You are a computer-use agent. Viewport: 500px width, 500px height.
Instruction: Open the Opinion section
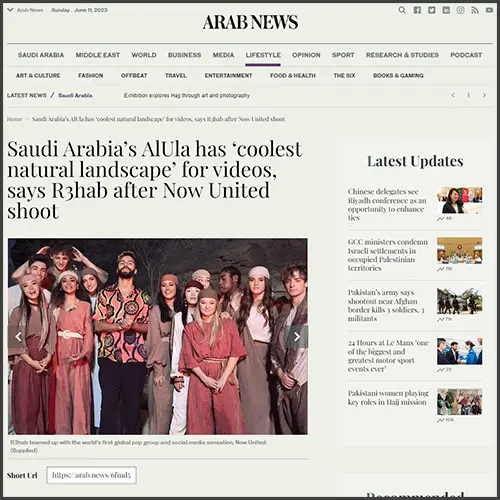pyautogui.click(x=306, y=55)
